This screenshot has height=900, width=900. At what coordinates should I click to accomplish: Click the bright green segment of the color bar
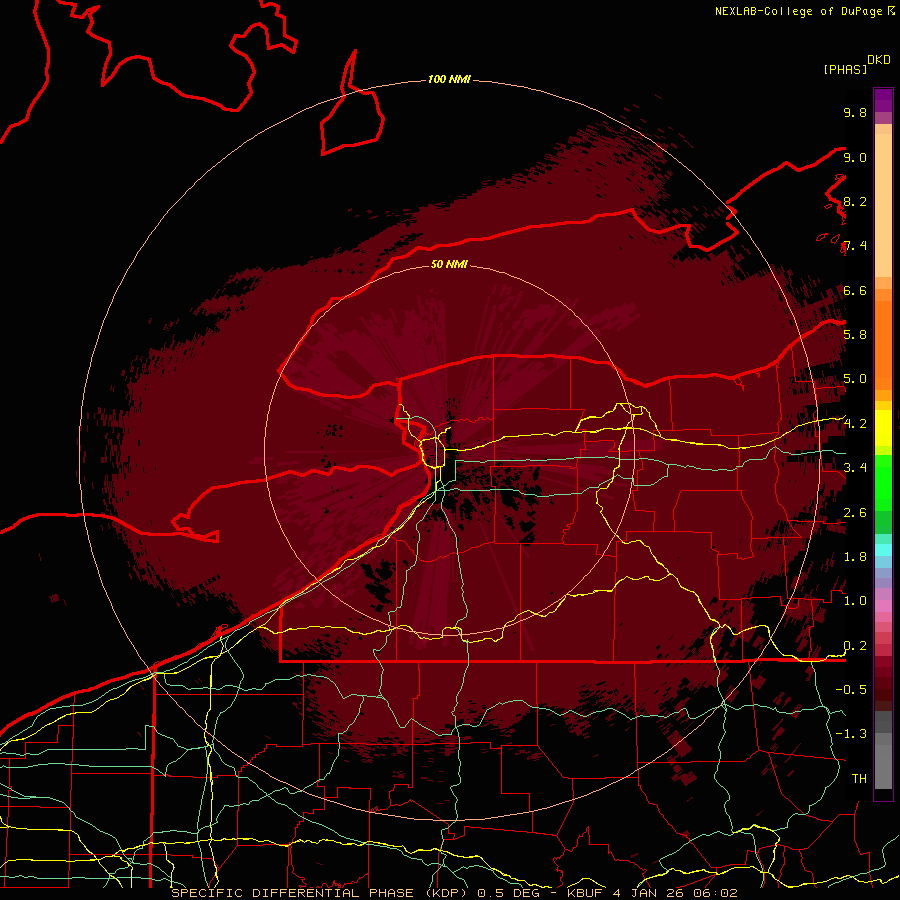coord(883,482)
